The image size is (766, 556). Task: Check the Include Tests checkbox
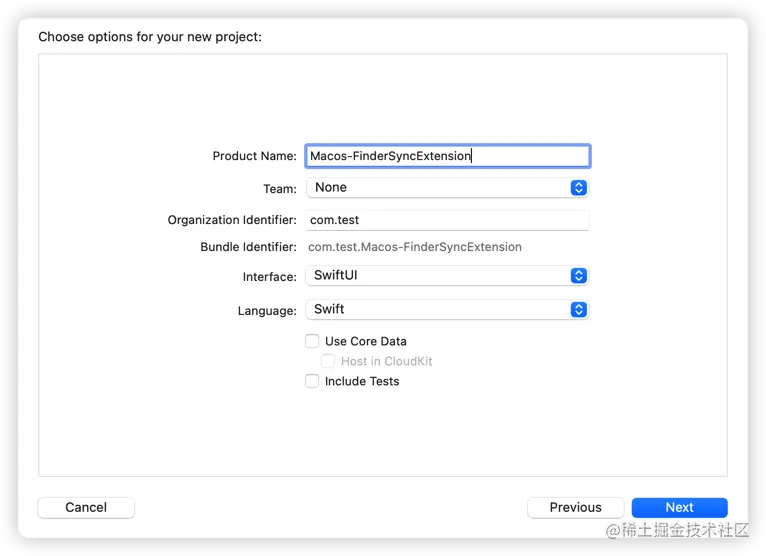coord(312,381)
